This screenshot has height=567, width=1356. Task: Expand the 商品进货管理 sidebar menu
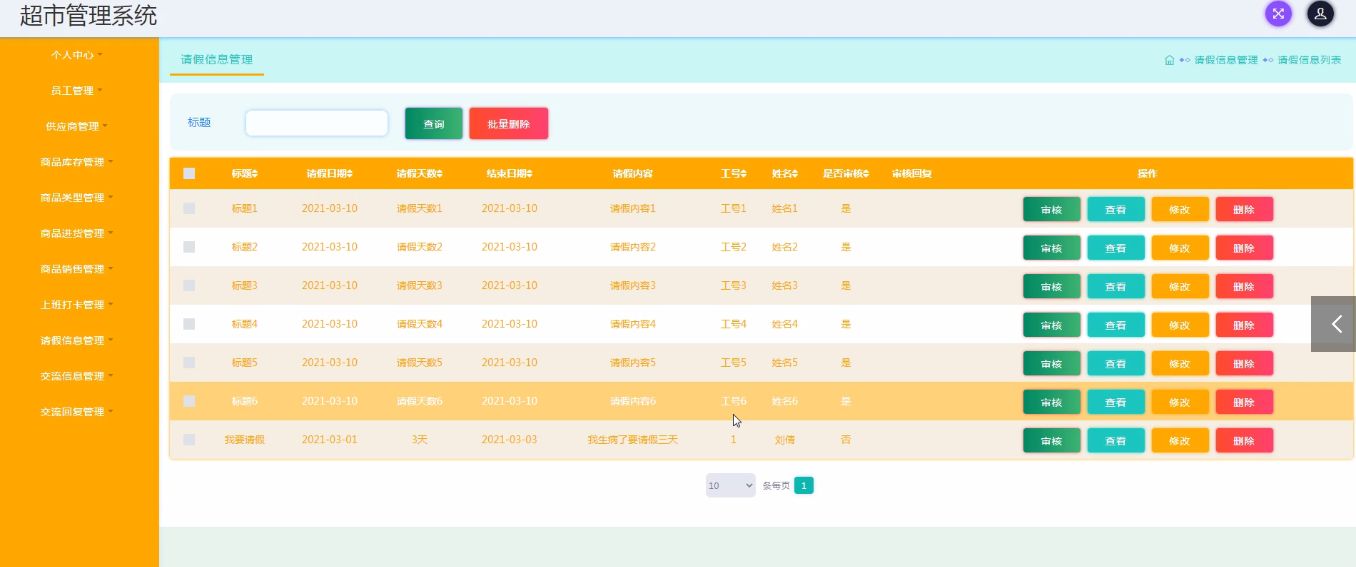point(78,234)
